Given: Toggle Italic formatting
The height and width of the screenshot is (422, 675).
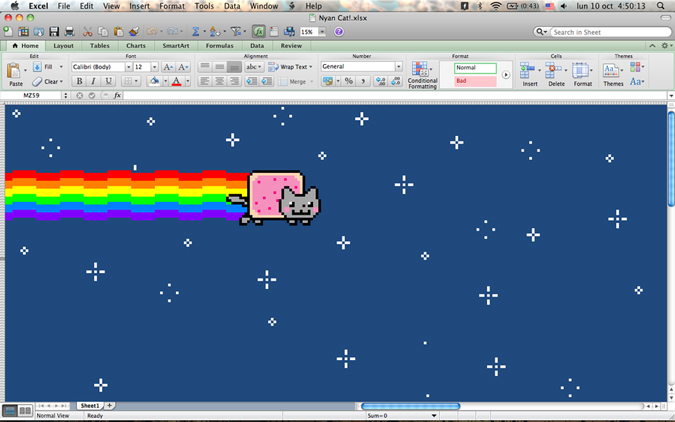Looking at the screenshot, I should tap(94, 81).
